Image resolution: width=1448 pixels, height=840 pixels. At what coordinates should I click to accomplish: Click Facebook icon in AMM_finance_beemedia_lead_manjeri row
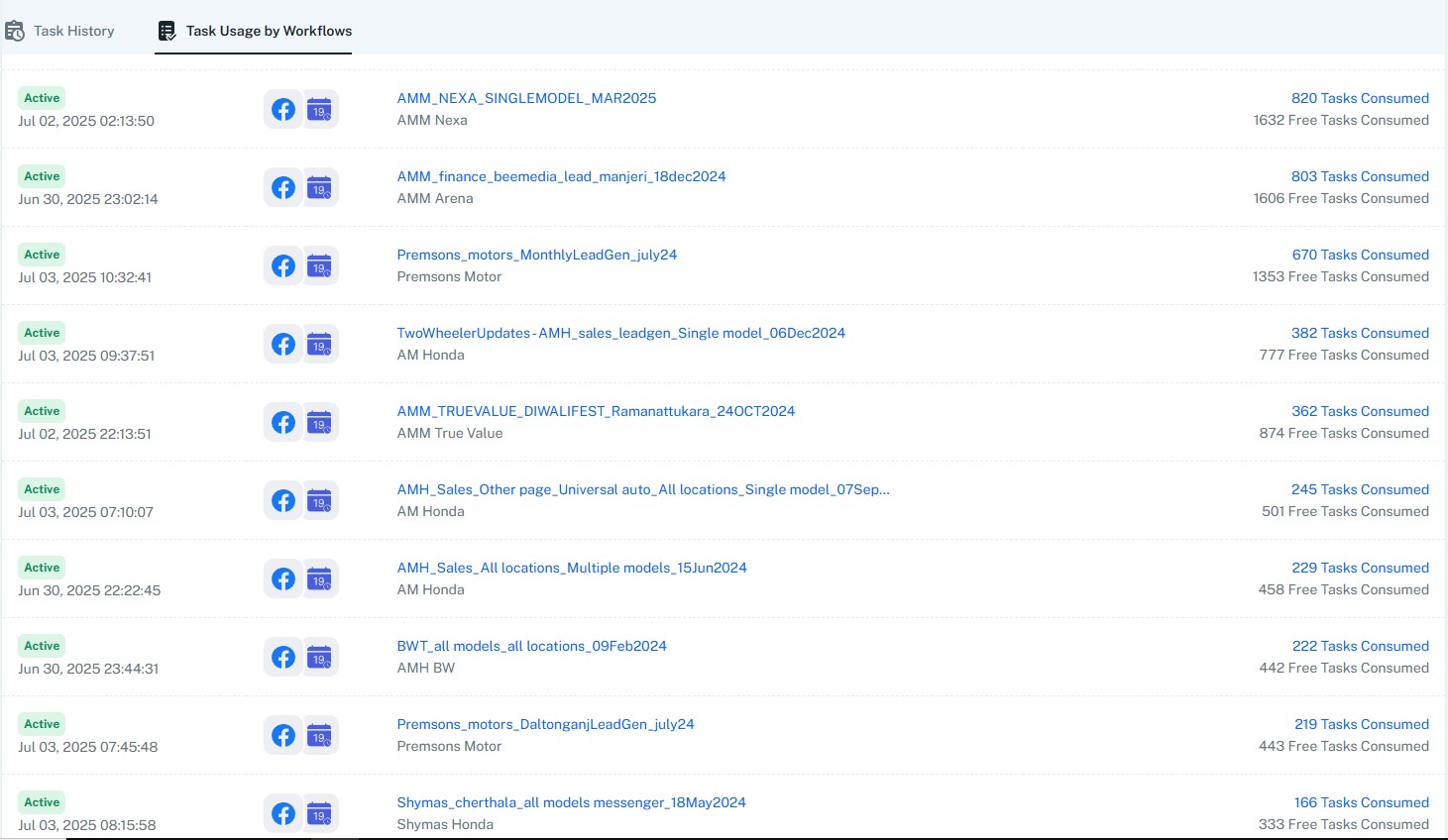[283, 187]
